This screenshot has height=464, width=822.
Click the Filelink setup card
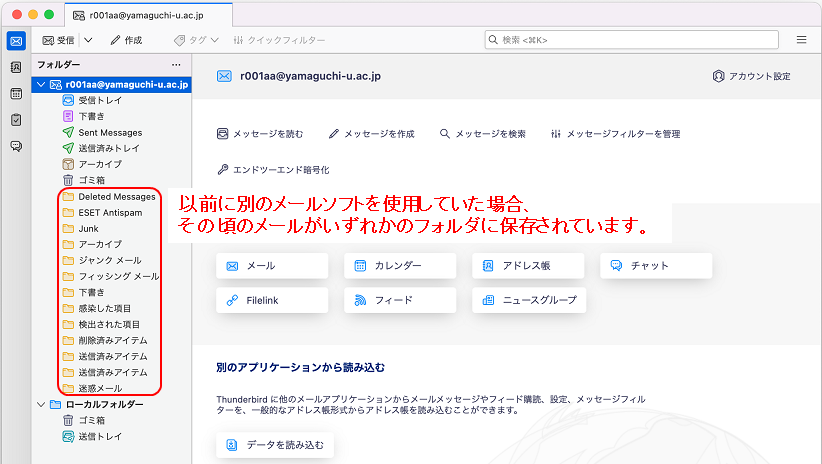tap(272, 300)
